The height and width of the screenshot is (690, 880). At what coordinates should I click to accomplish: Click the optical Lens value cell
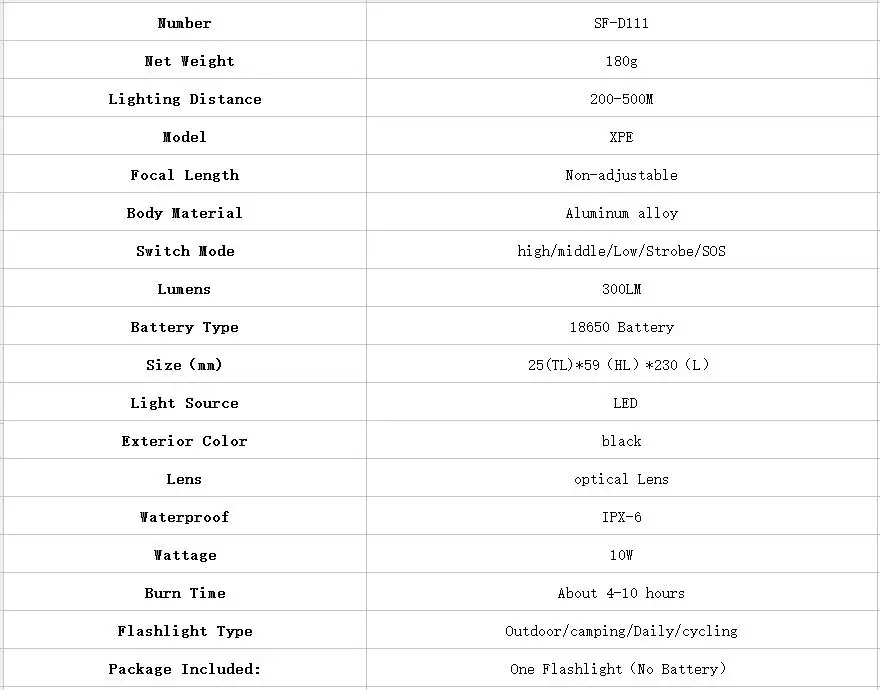tap(622, 478)
